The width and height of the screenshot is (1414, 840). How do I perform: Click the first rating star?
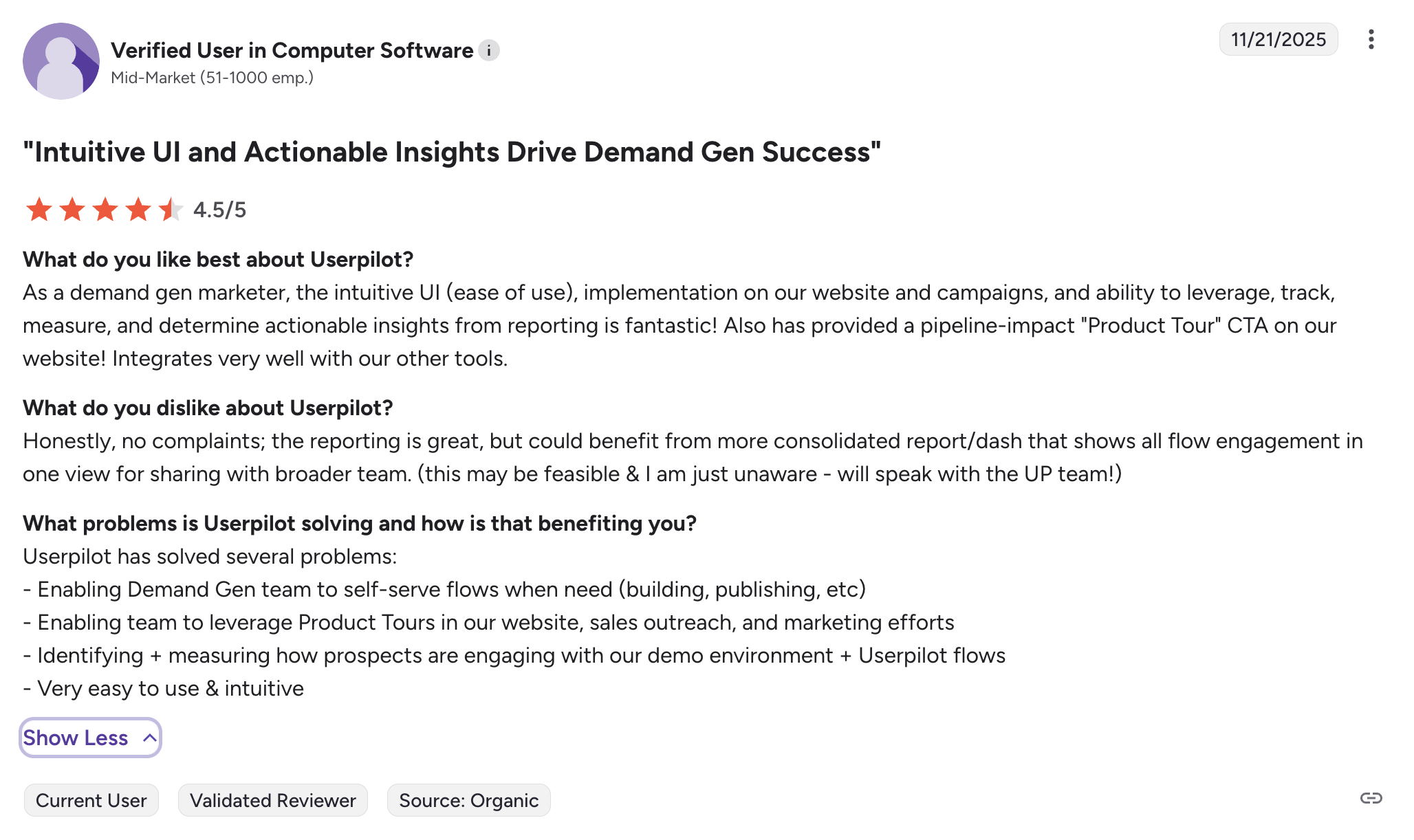[x=39, y=210]
